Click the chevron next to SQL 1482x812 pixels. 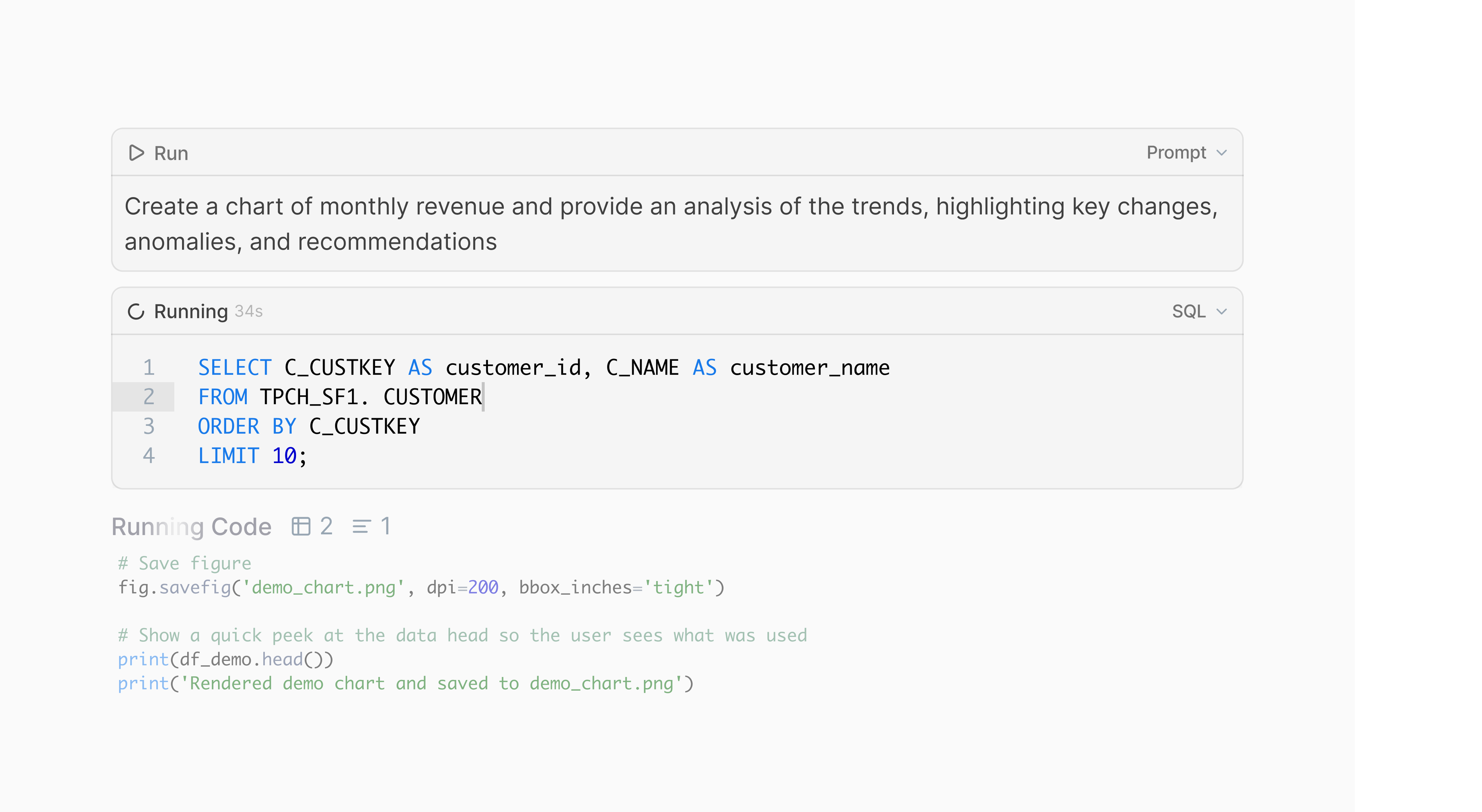click(1221, 312)
